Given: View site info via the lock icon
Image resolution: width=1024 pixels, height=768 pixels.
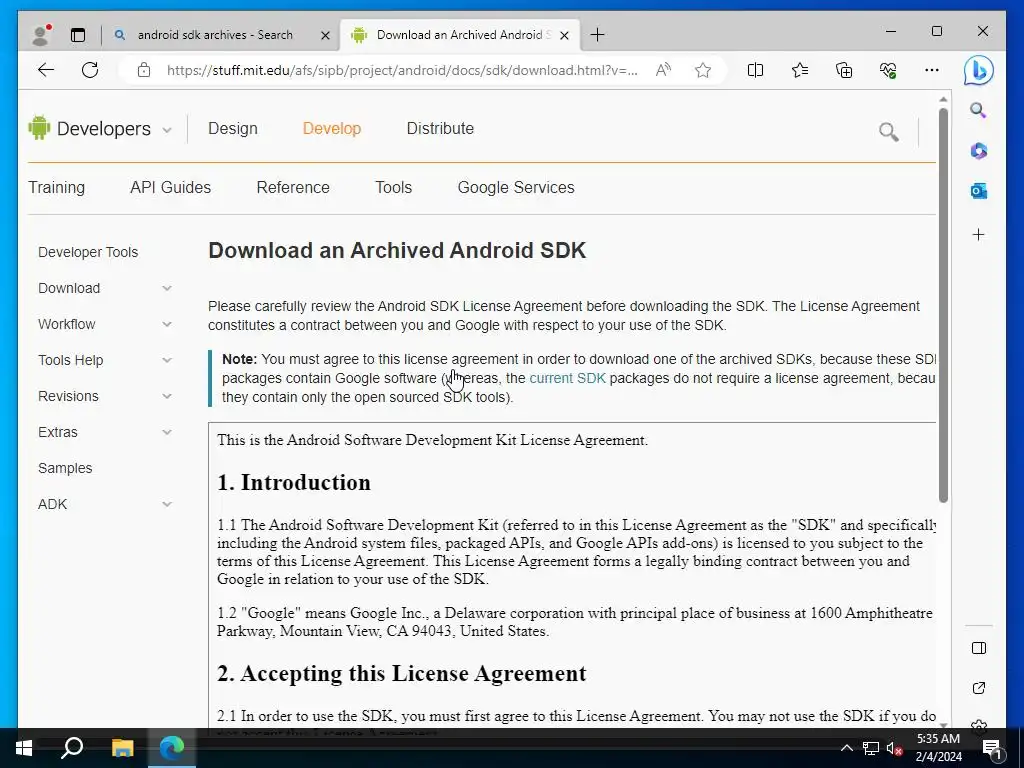Looking at the screenshot, I should tap(144, 70).
